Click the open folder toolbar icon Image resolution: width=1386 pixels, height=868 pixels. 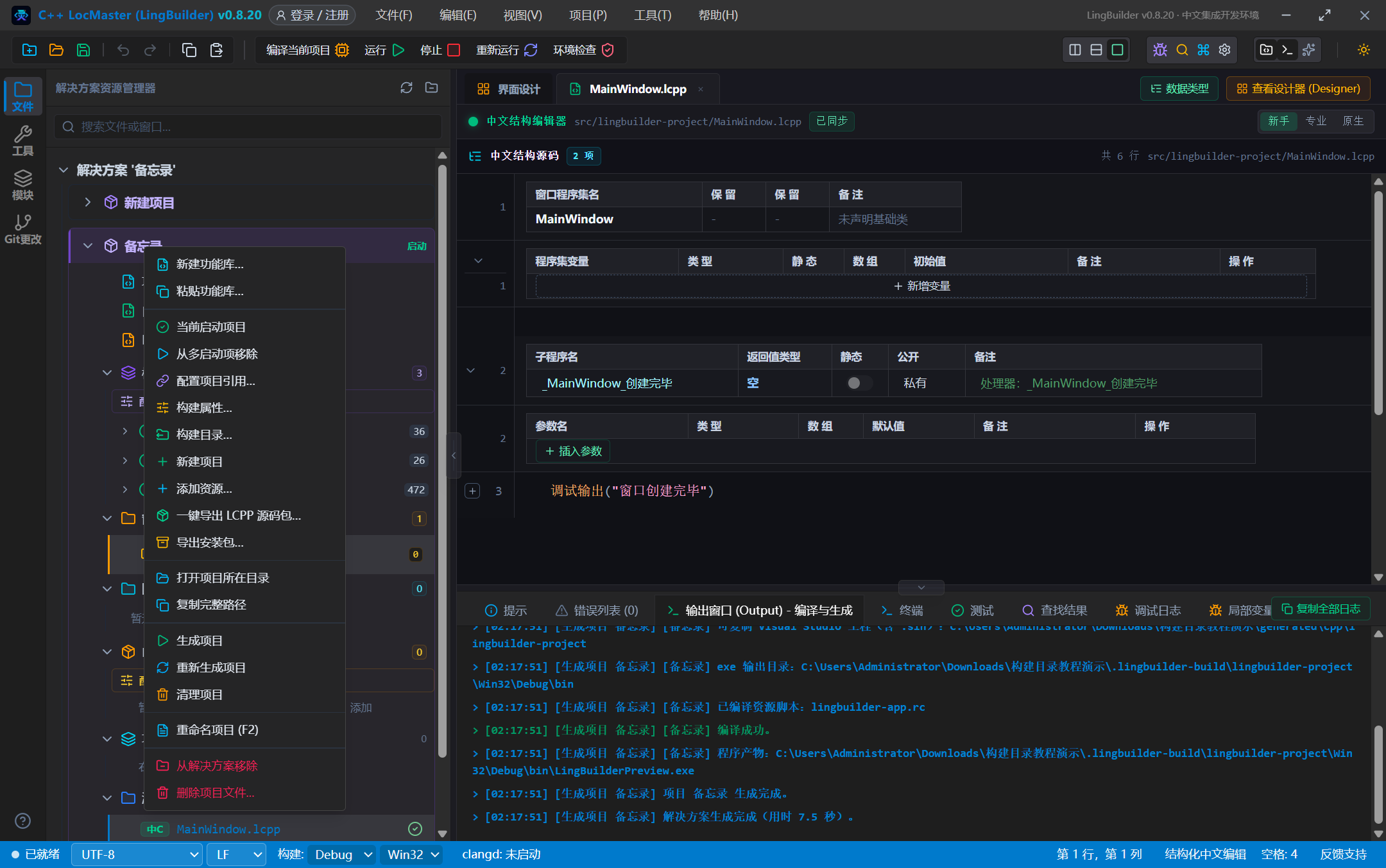tap(56, 50)
